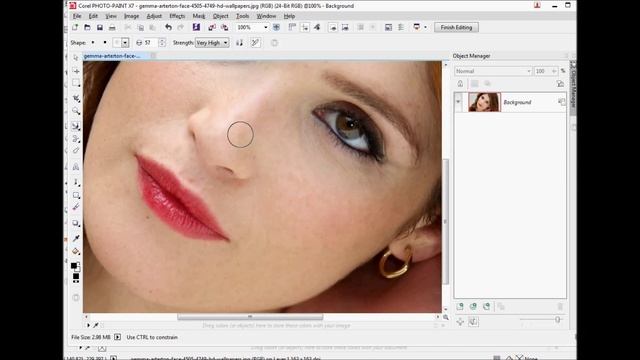Viewport: 640px width, 360px height.
Task: Select the Fill bucket tool
Action: tap(76, 251)
